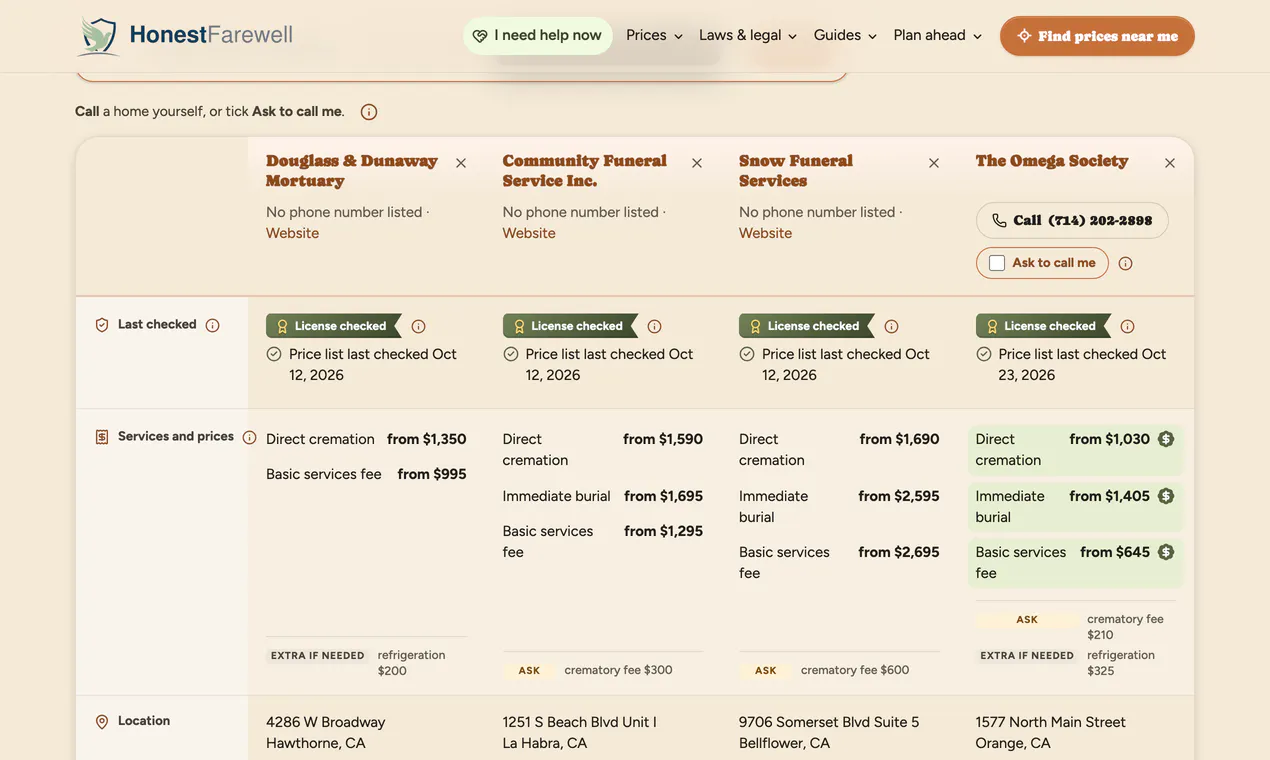Open the Guides dropdown
1270x760 pixels.
(845, 35)
